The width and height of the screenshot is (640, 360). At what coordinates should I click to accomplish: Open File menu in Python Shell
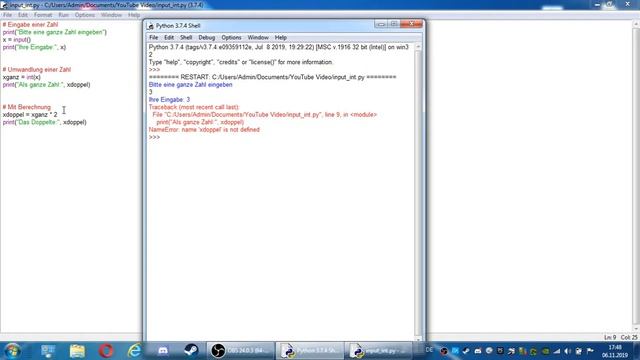(x=153, y=38)
